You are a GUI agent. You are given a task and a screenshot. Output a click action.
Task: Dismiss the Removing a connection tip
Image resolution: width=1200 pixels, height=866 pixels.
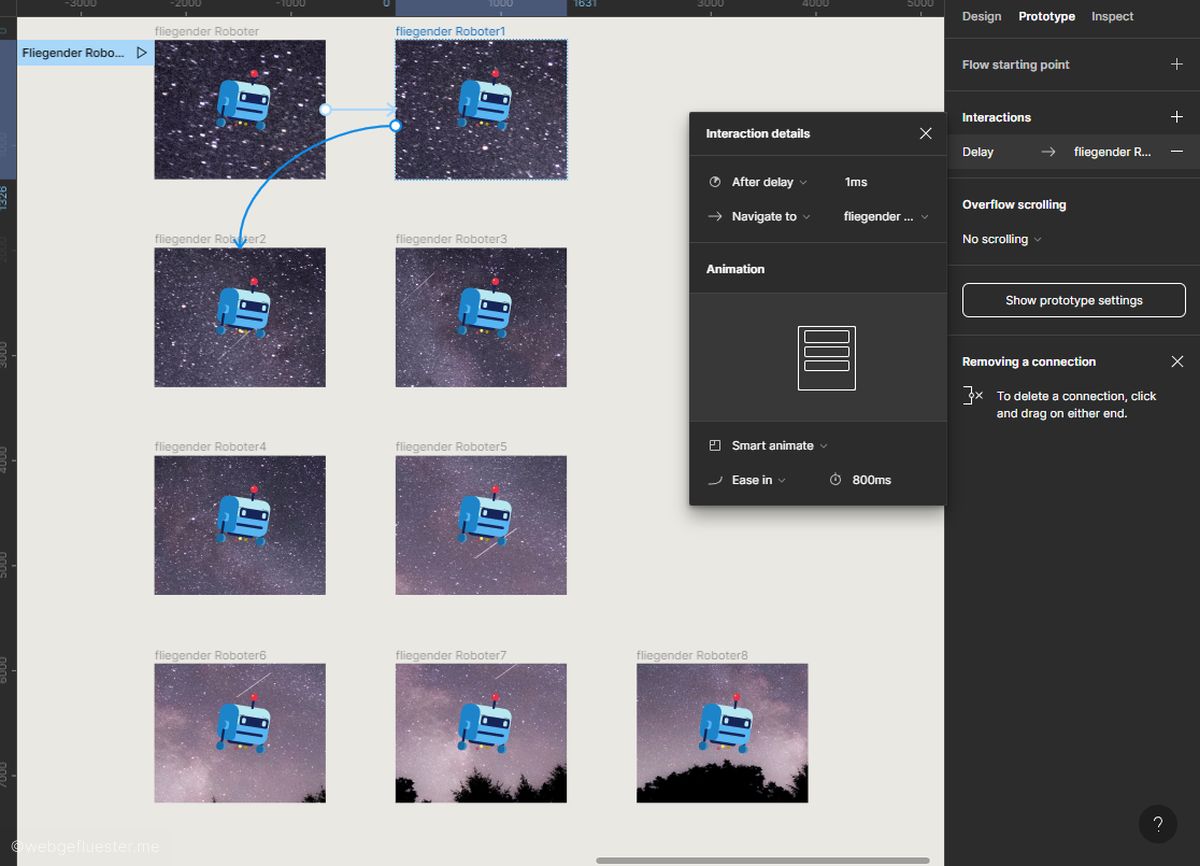coord(1176,362)
